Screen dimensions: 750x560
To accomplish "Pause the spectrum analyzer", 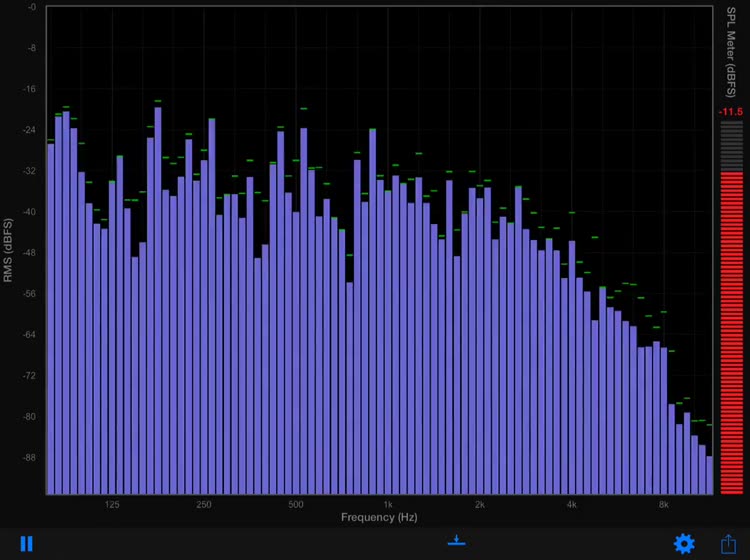I will [x=26, y=544].
